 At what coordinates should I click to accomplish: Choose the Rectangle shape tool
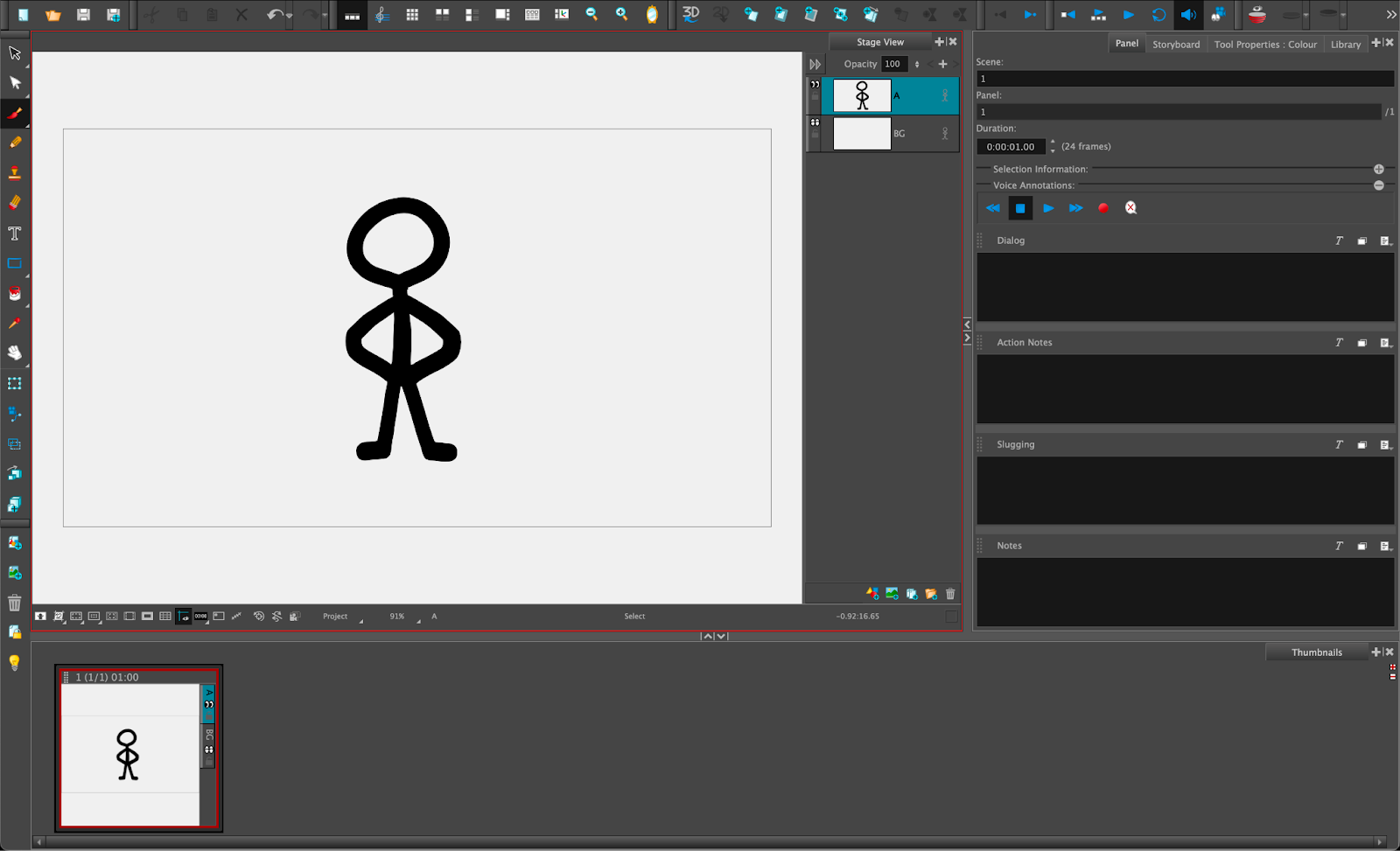(15, 263)
